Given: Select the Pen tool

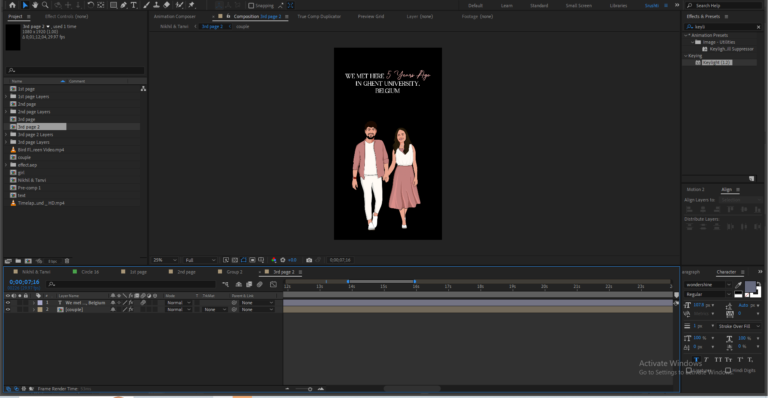Looking at the screenshot, I should (x=124, y=5).
